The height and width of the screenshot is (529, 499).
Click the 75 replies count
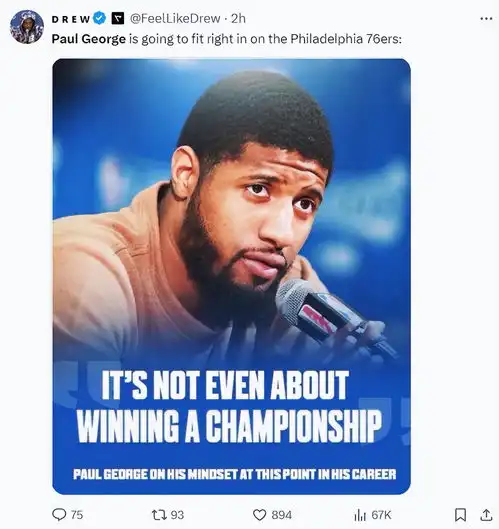77,515
